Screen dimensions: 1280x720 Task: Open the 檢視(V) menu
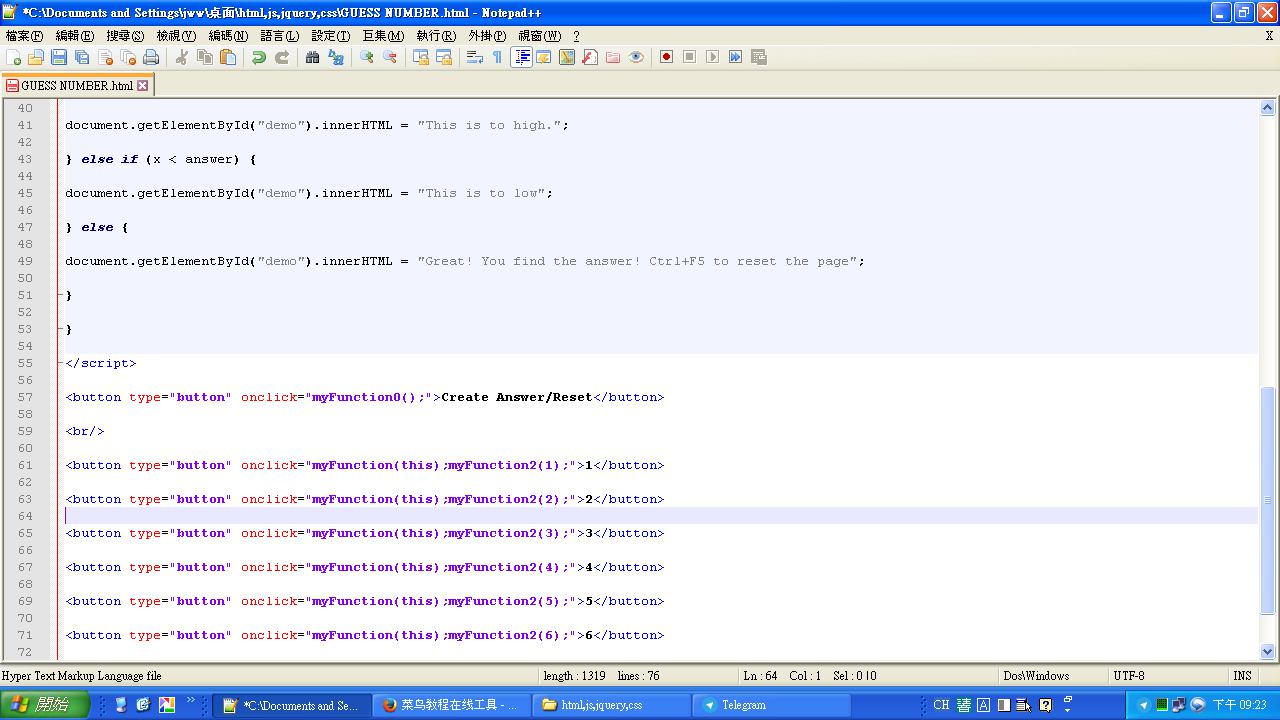coord(176,36)
